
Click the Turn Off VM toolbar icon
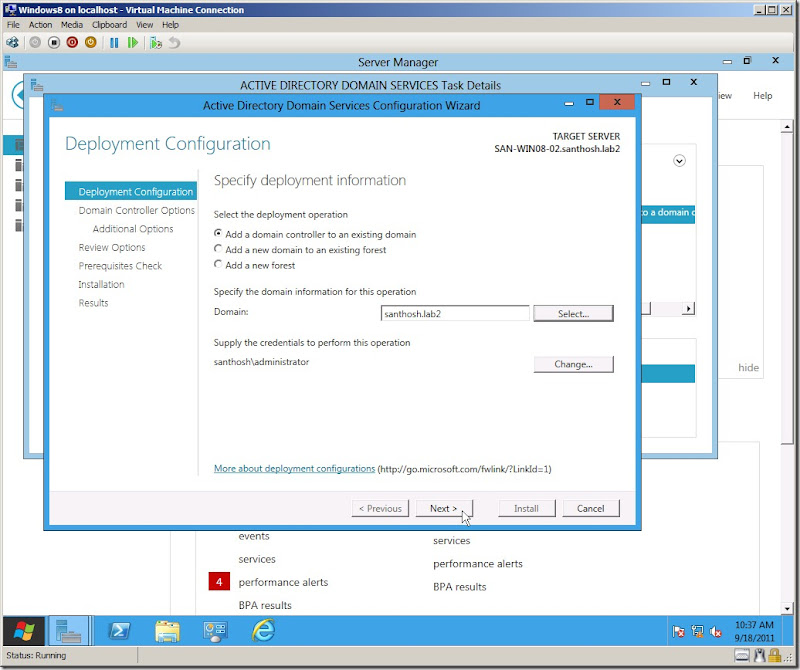coord(54,43)
